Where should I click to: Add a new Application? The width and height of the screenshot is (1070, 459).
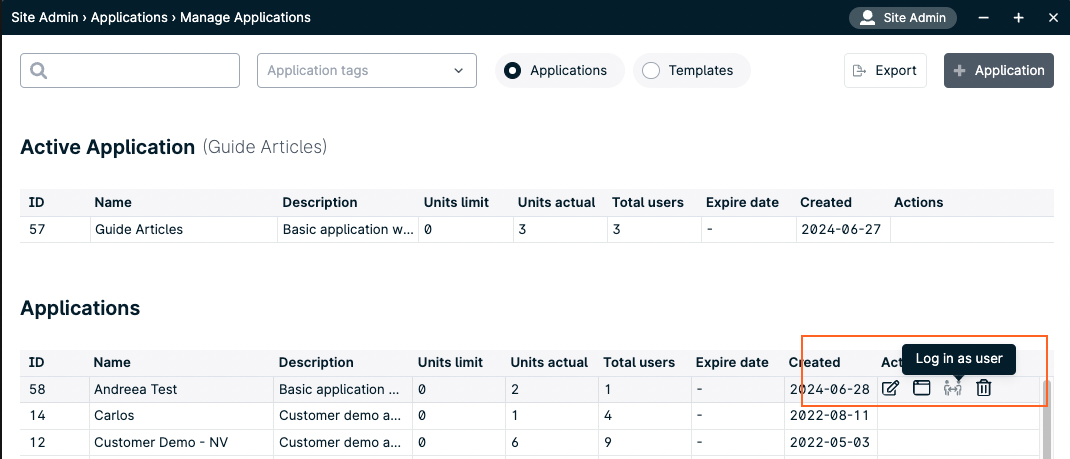click(x=998, y=70)
